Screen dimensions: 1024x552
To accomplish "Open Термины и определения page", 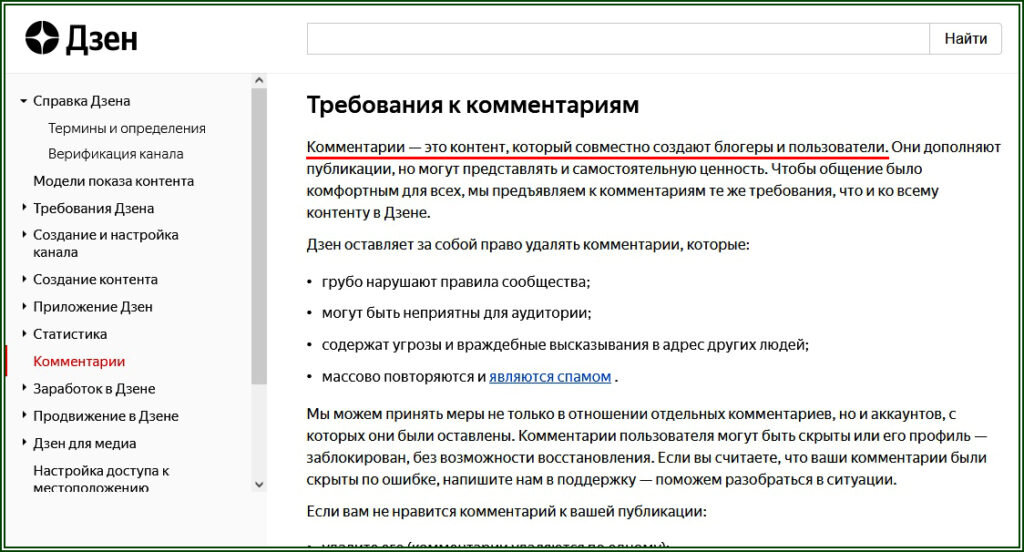I will coord(127,129).
